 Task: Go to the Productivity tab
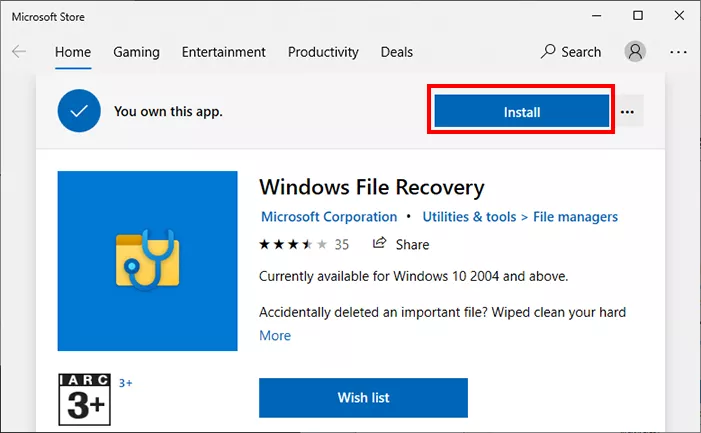click(x=323, y=52)
